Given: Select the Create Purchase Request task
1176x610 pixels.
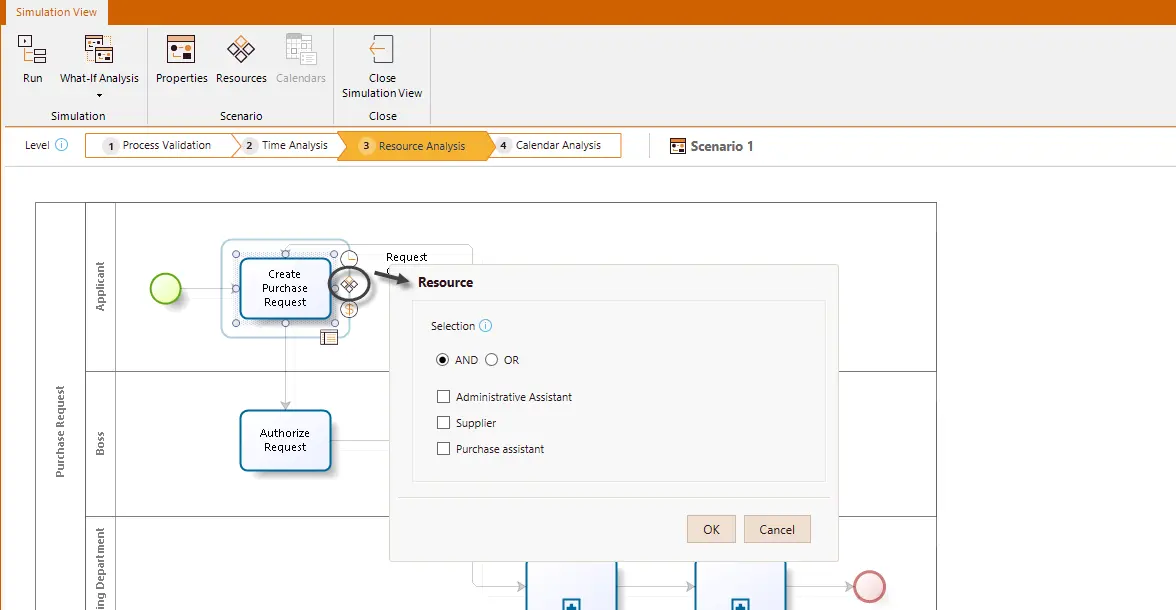Looking at the screenshot, I should pyautogui.click(x=285, y=288).
